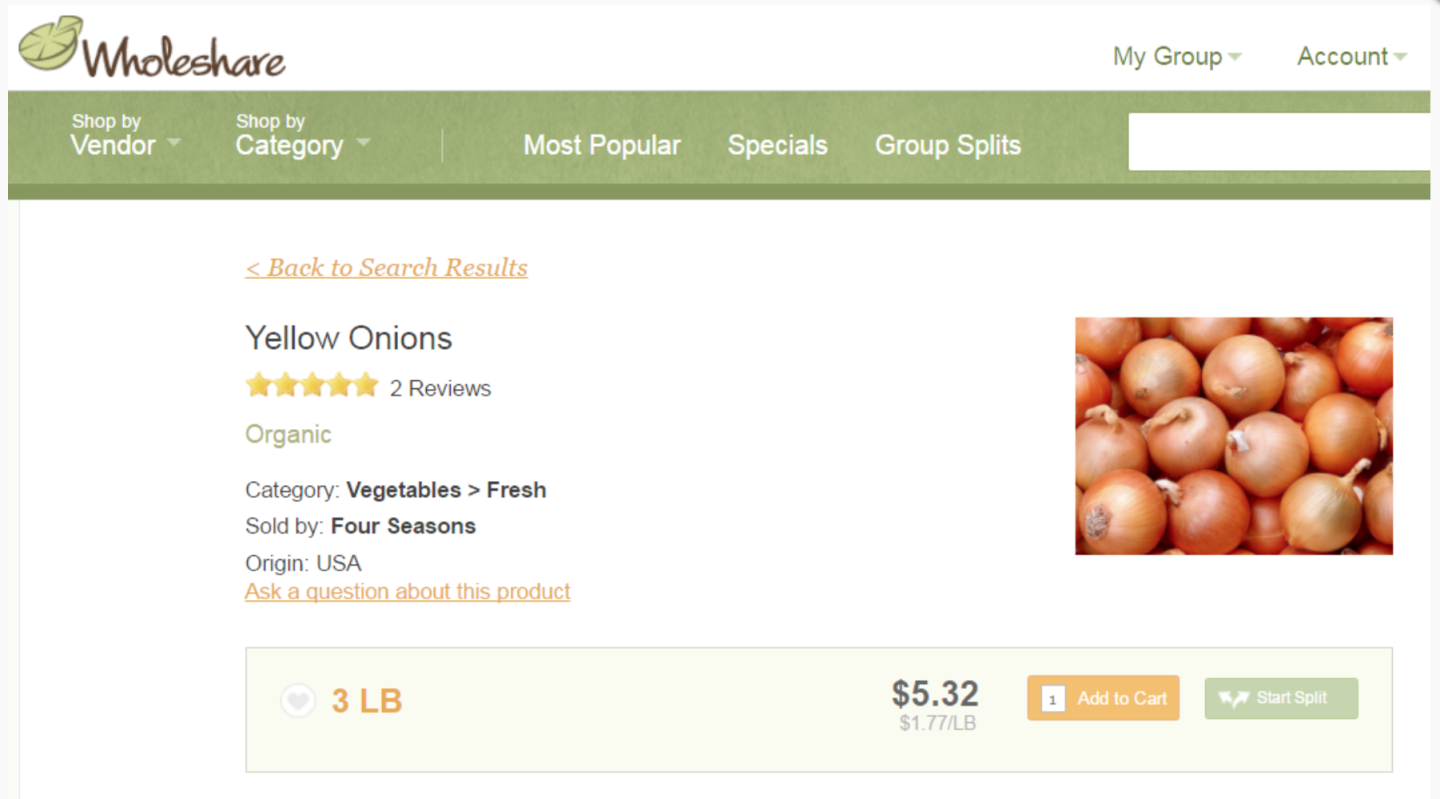Open the Vegetables > Fresh category
The image size is (1440, 799).
point(446,490)
